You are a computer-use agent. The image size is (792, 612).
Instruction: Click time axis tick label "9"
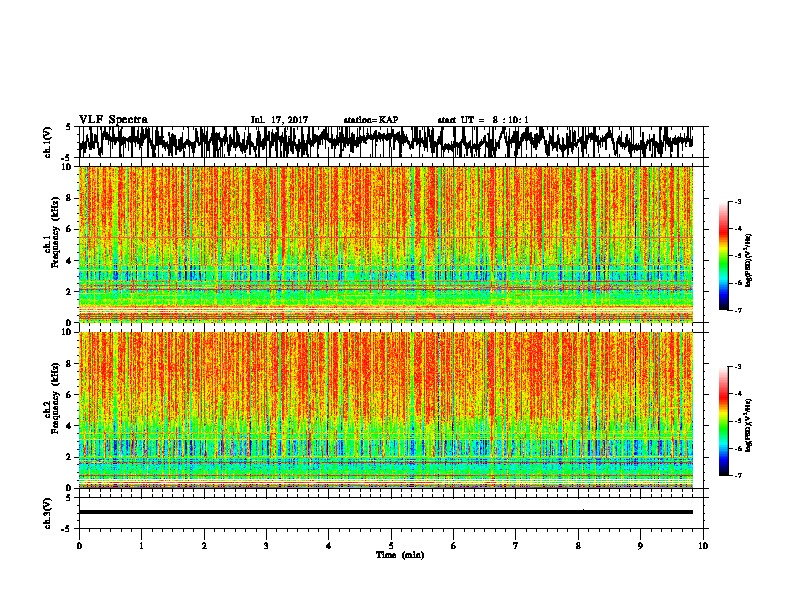[x=640, y=546]
